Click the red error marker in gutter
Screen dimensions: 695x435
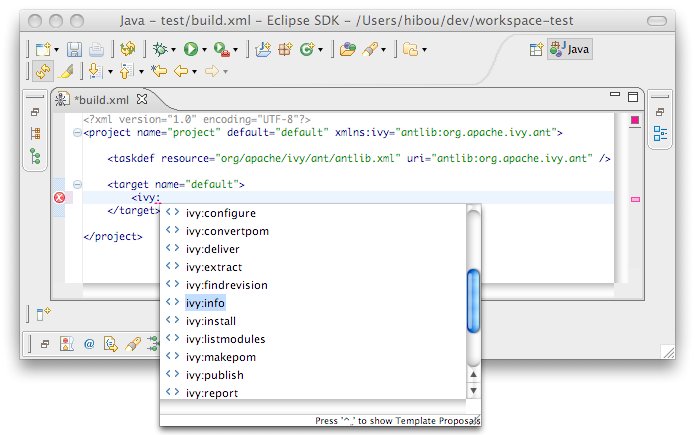coord(58,198)
